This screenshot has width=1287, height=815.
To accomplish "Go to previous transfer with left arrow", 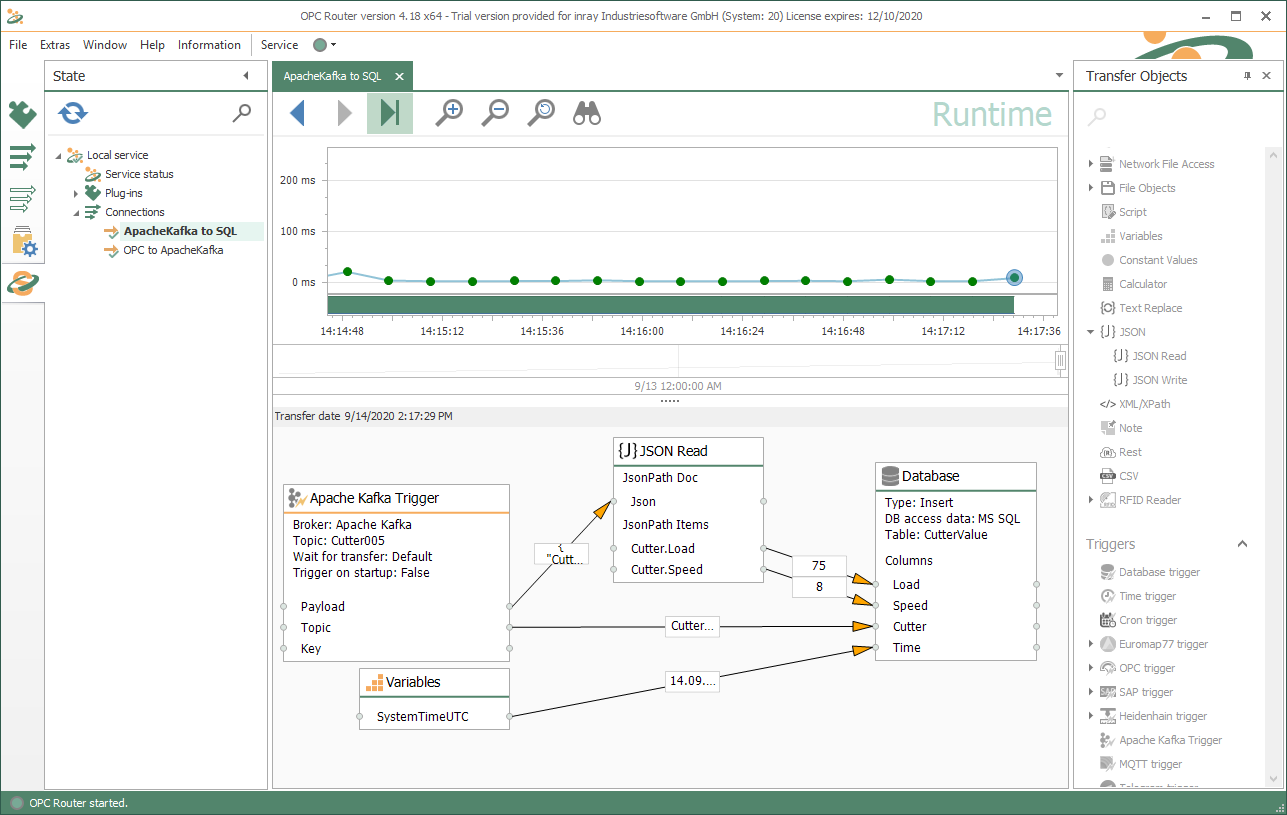I will 297,113.
